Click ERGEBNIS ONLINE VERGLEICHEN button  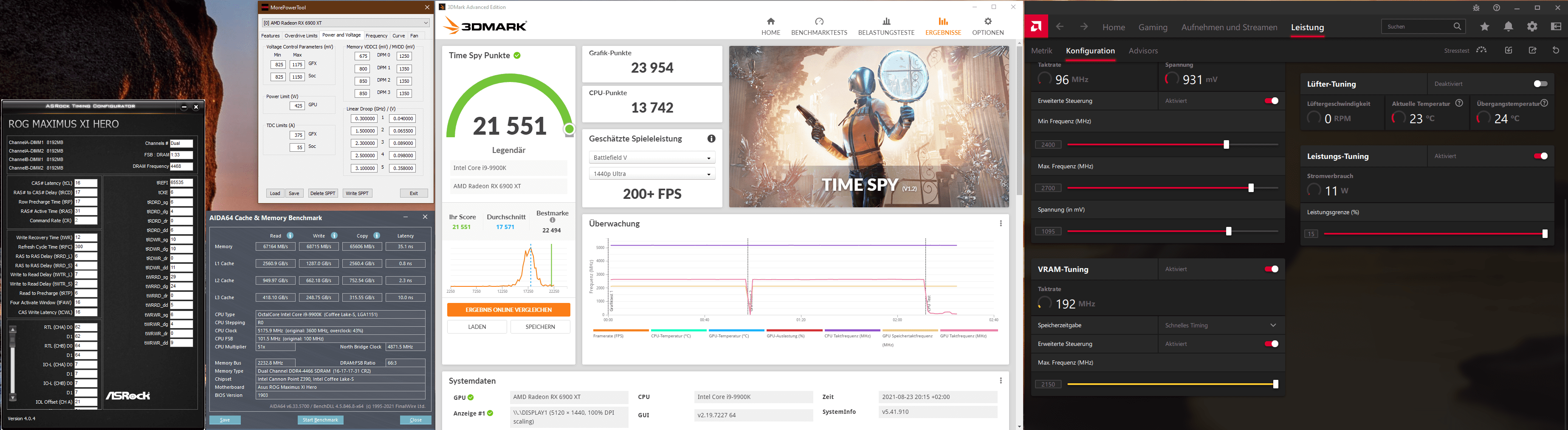coord(508,310)
